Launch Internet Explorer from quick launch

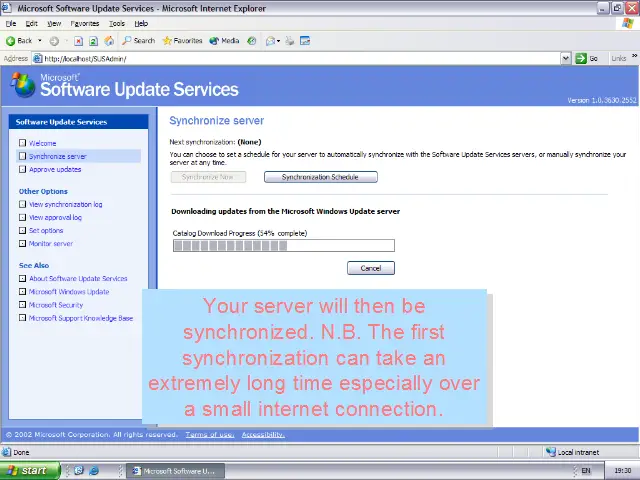tap(94, 471)
